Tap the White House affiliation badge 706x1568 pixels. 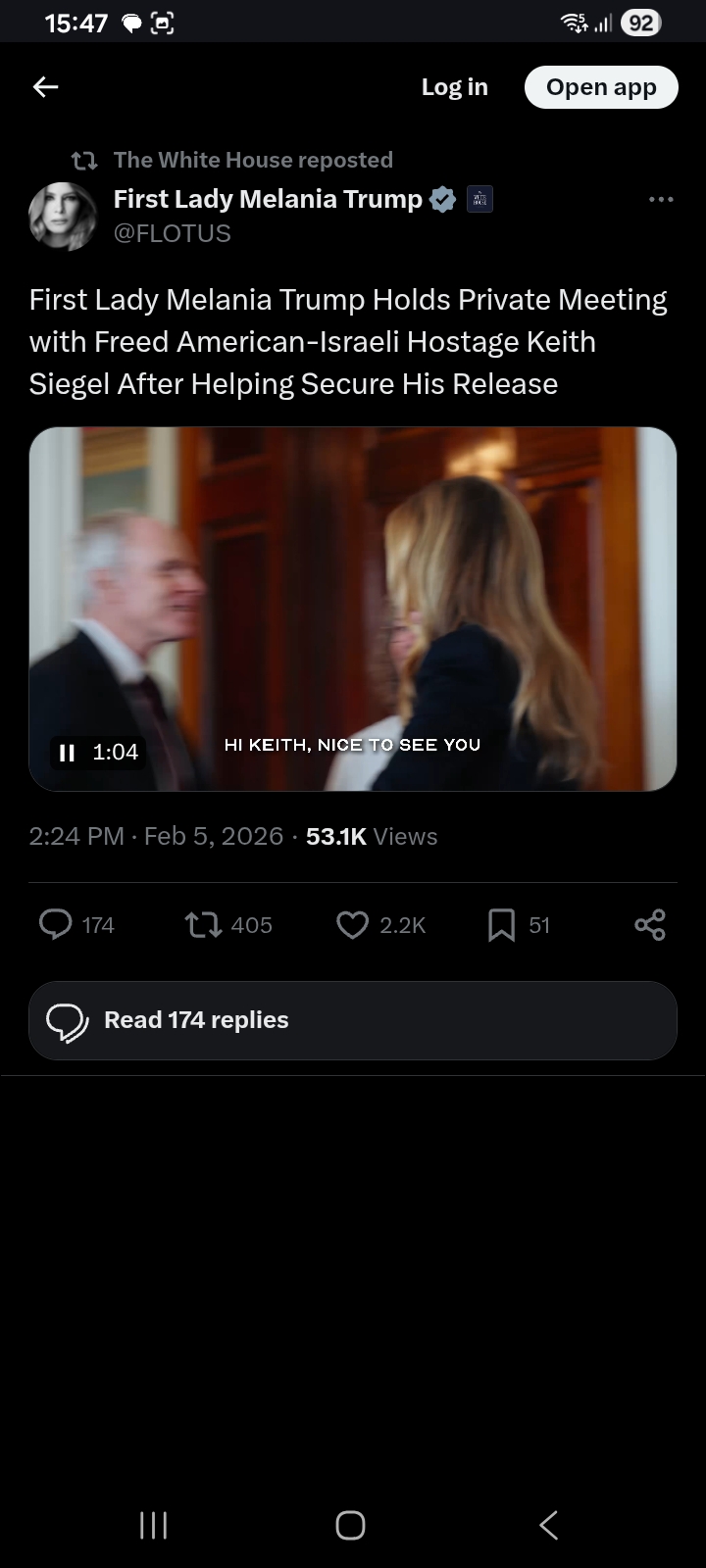(x=479, y=199)
